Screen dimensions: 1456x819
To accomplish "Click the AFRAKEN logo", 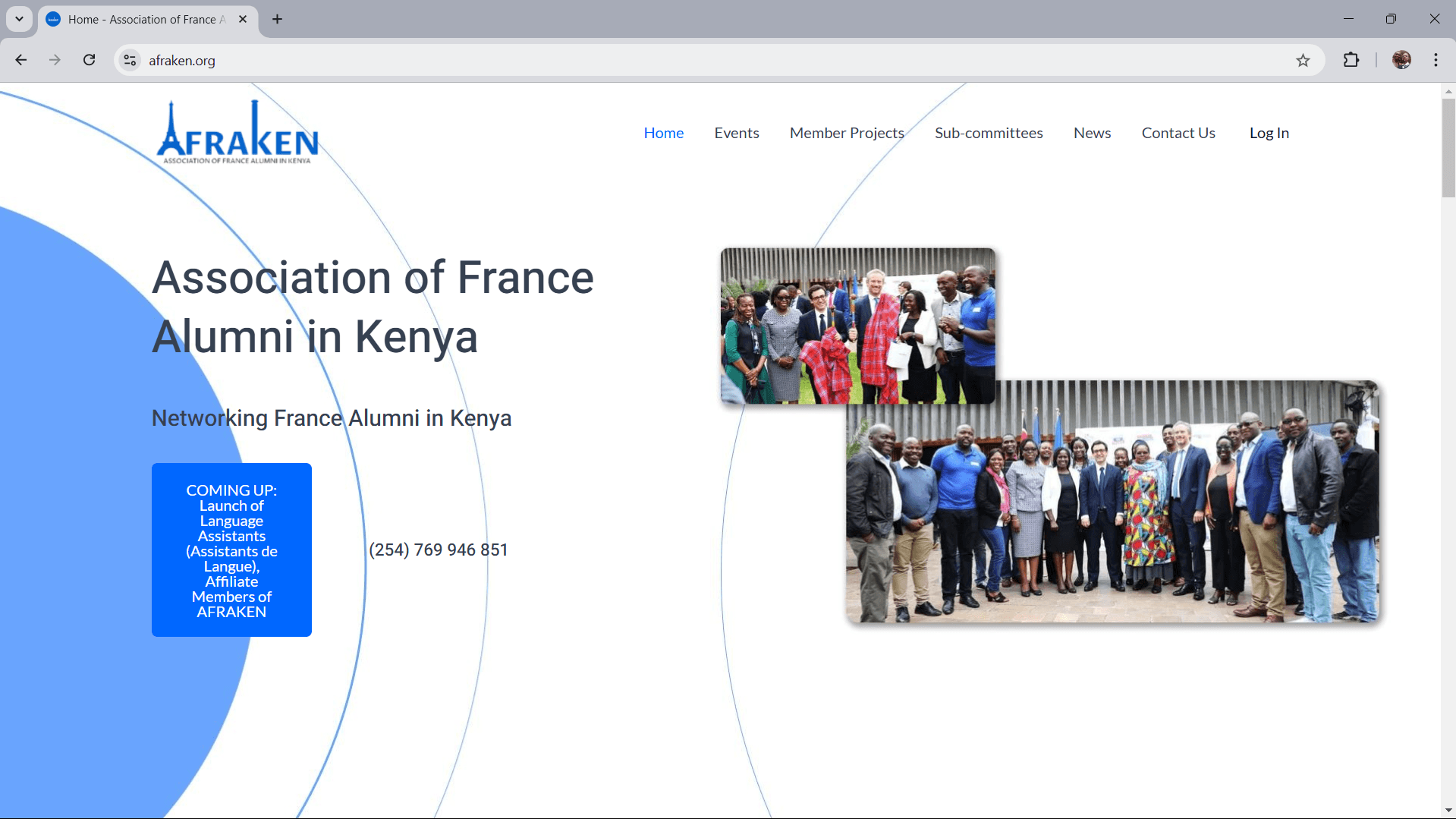I will tap(237, 132).
